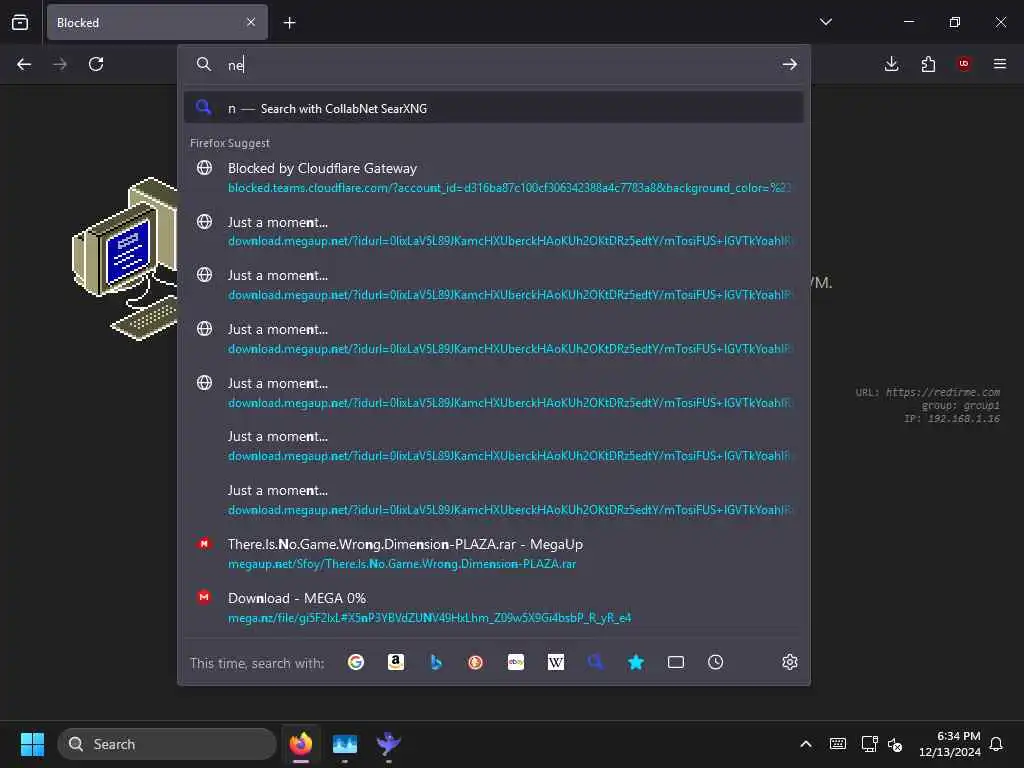The height and width of the screenshot is (768, 1024).
Task: Select Search with CollabNet SearXNG suggestion
Action: pyautogui.click(x=494, y=108)
